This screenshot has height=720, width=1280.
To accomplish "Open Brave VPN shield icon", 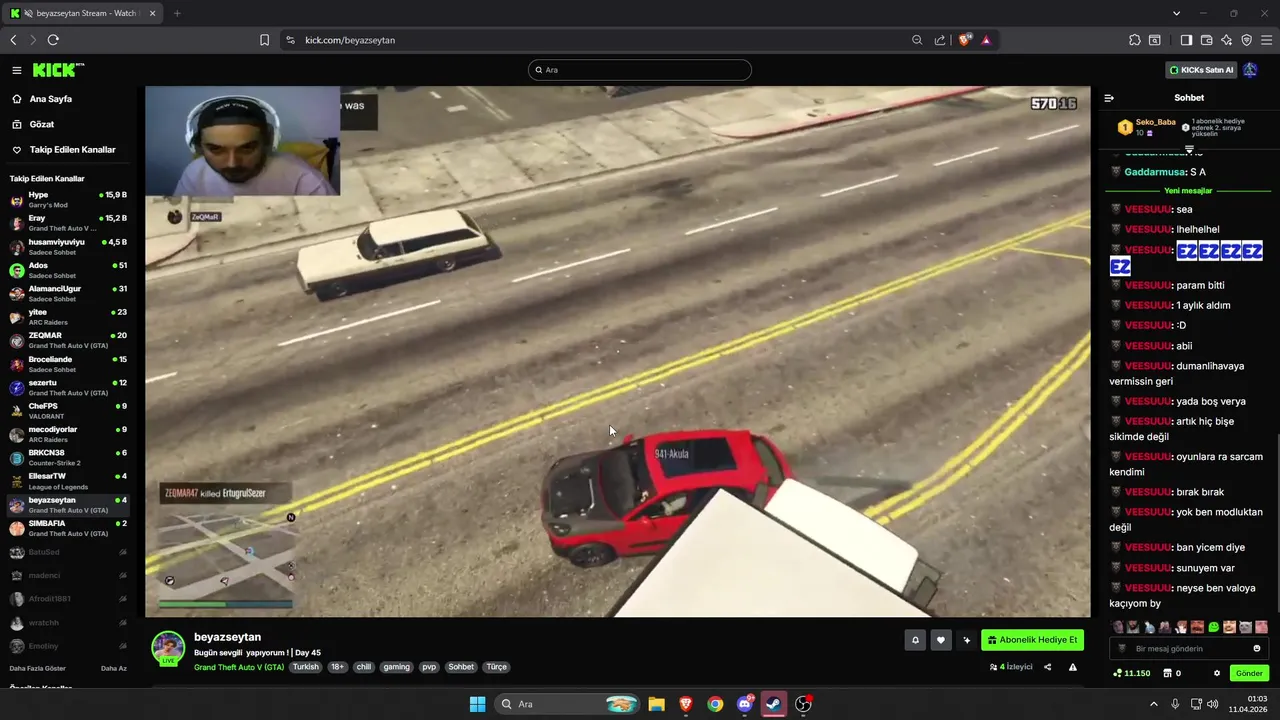I will pyautogui.click(x=1246, y=40).
